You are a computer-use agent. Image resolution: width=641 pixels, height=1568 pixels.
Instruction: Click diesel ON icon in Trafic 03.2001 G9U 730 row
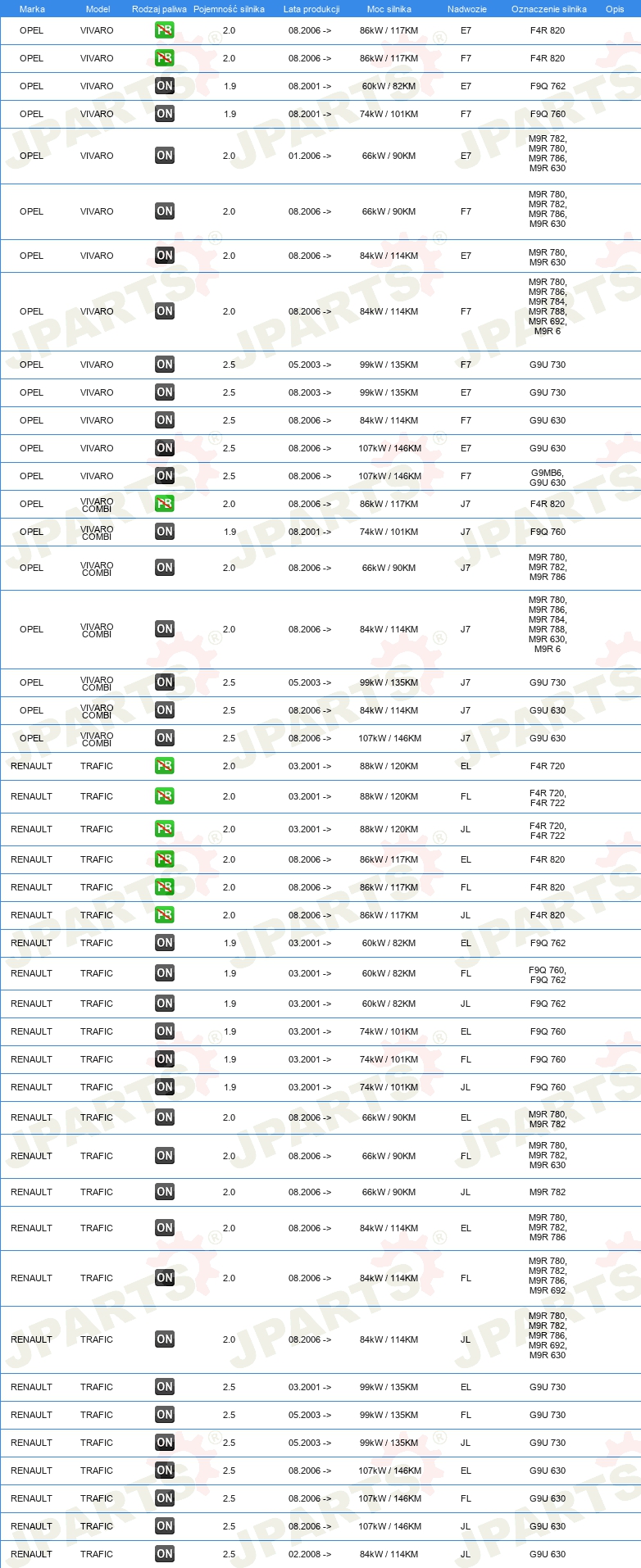(x=165, y=1387)
